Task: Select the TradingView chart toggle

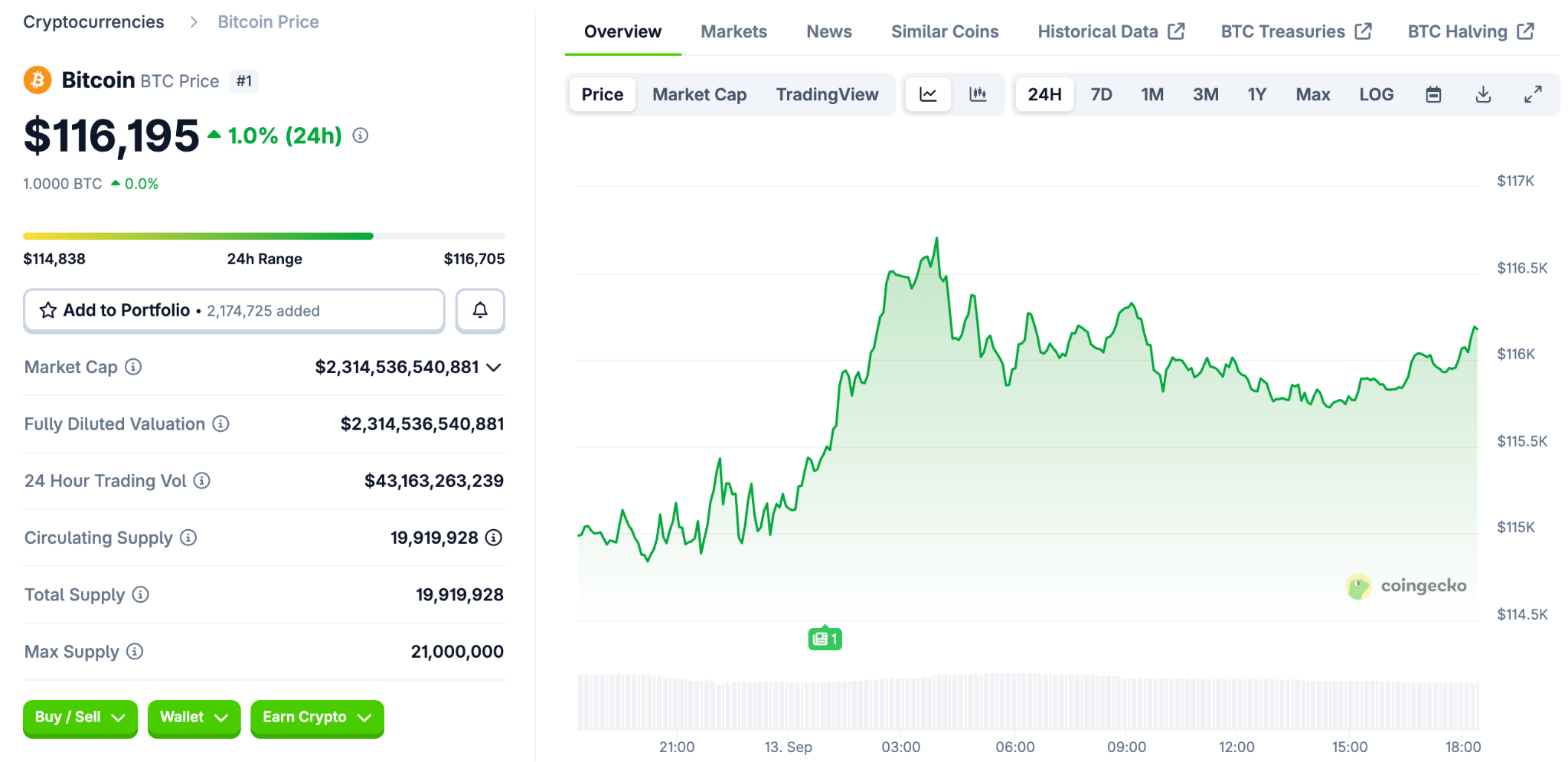Action: click(x=827, y=94)
